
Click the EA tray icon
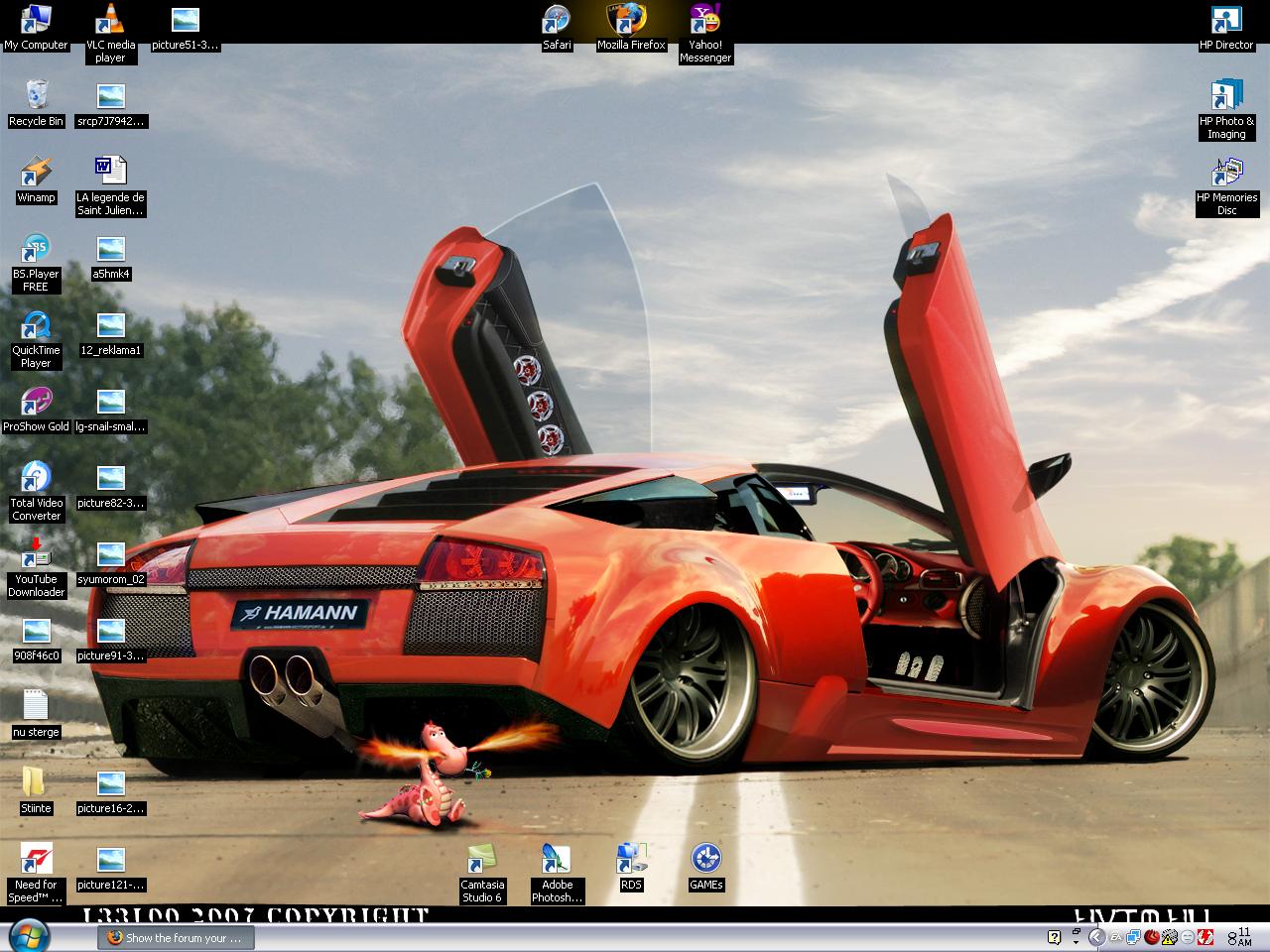1115,937
